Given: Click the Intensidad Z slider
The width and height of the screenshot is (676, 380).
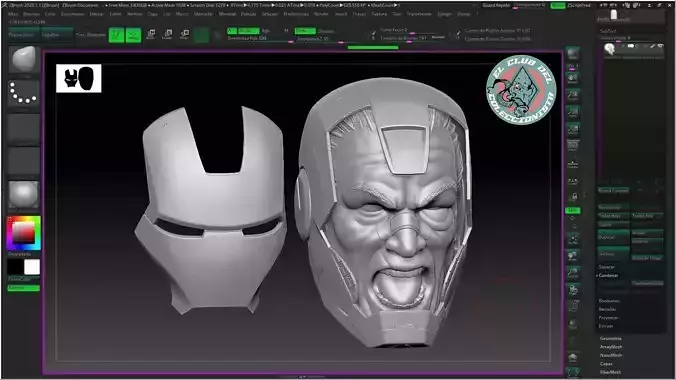Looking at the screenshot, I should 325,39.
